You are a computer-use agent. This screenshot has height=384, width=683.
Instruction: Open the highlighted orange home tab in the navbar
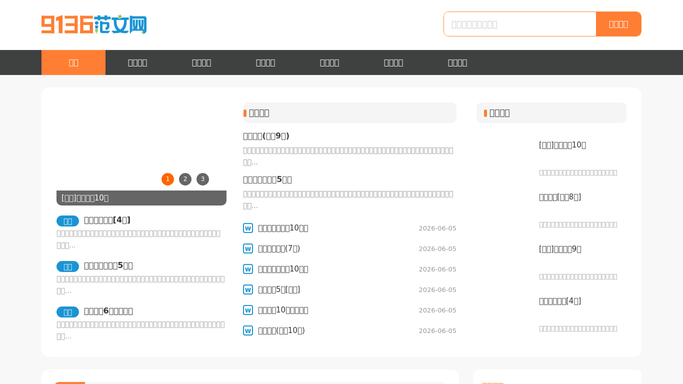click(x=74, y=63)
